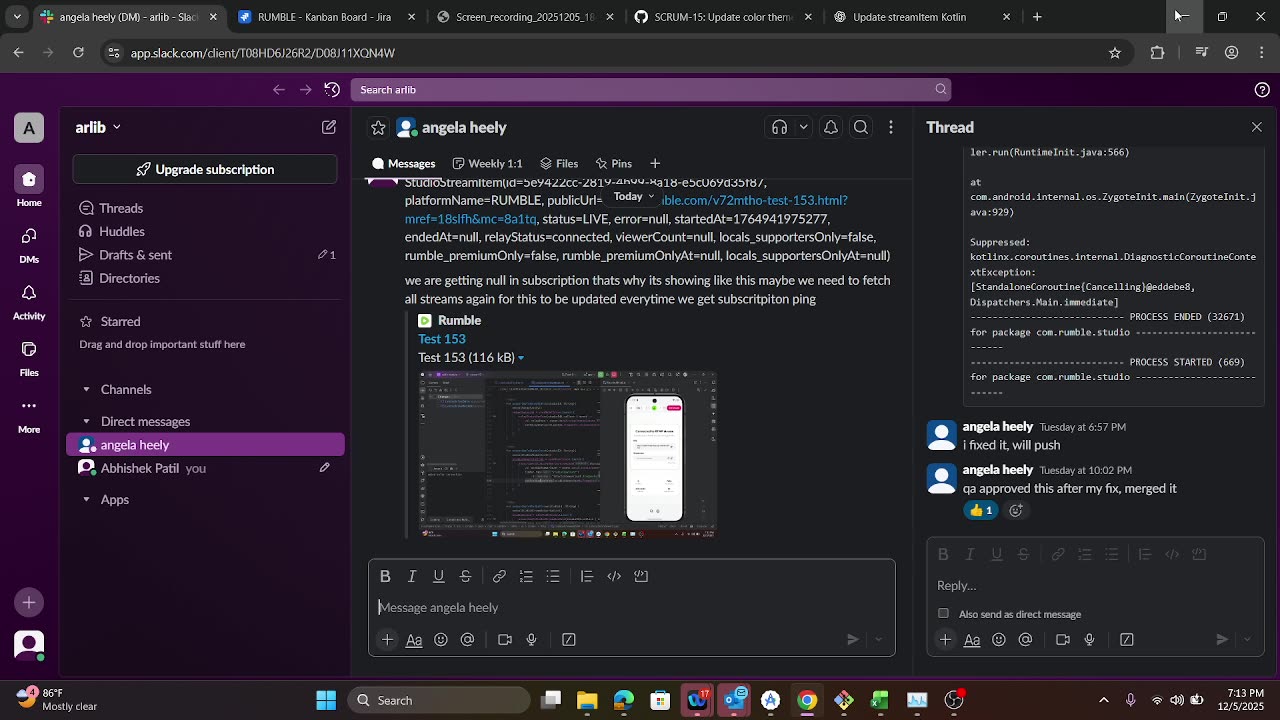Screen dimensions: 1280x720
Task: Open emoji picker in main message composer
Action: tap(441, 639)
